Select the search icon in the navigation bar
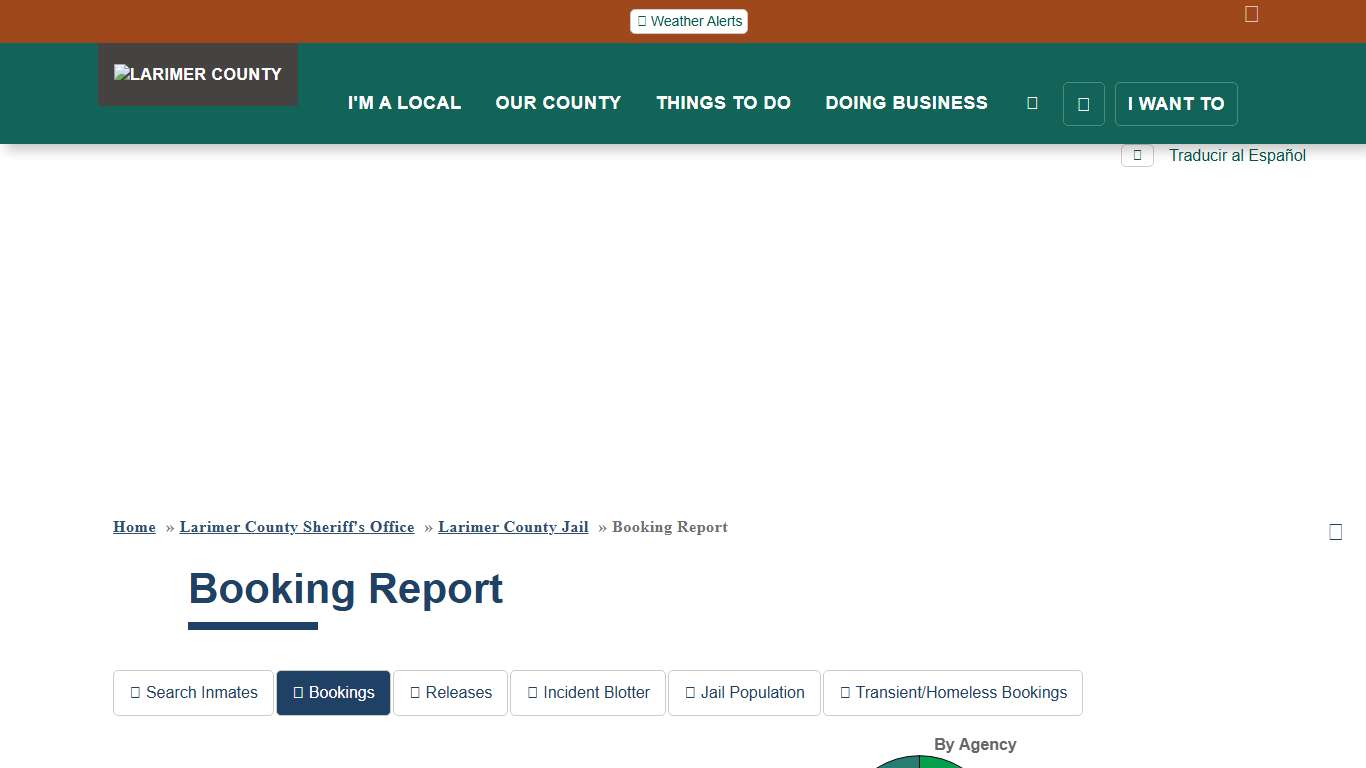The width and height of the screenshot is (1366, 768). [1032, 102]
